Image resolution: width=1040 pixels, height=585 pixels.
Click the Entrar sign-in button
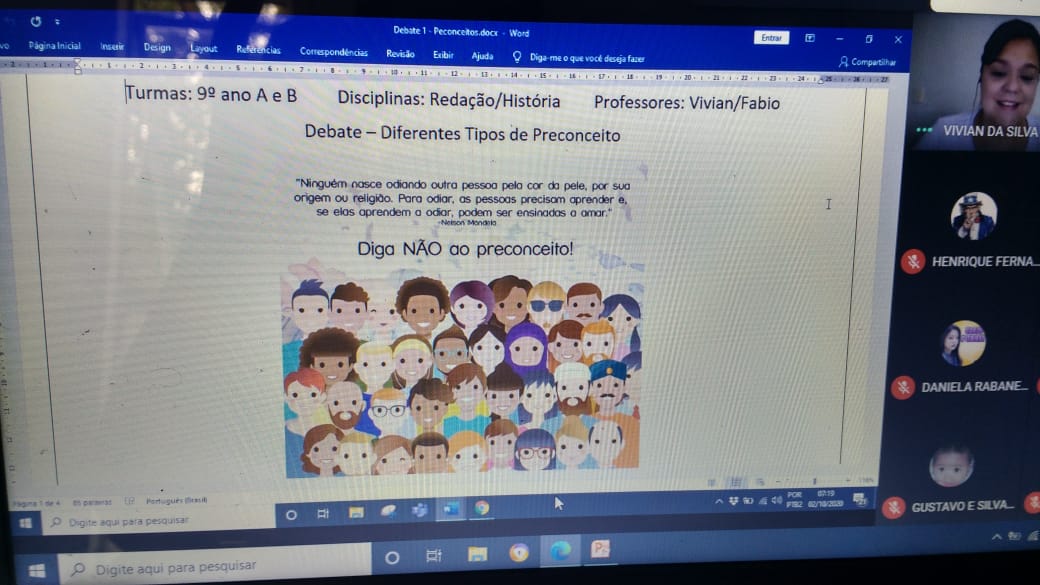(771, 38)
